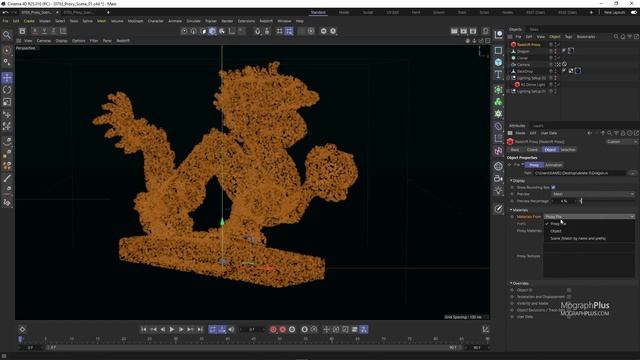The height and width of the screenshot is (360, 640).
Task: Select the Live Selection tool
Action: click(7, 51)
